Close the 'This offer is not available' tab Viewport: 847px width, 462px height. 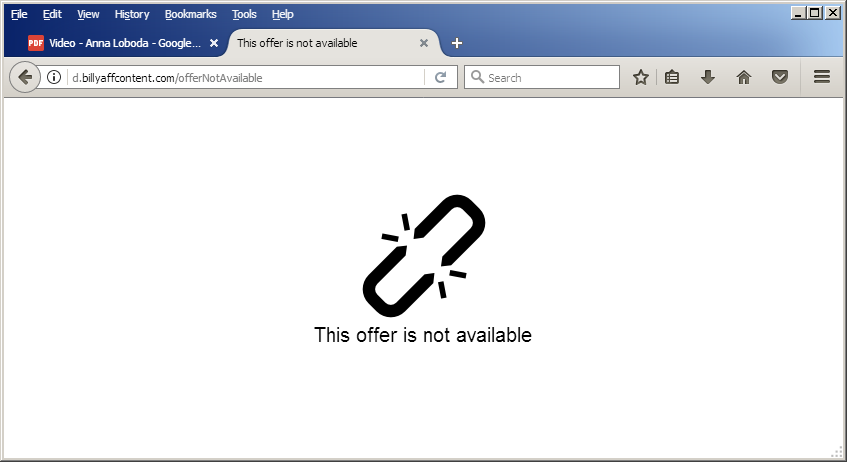(x=424, y=43)
